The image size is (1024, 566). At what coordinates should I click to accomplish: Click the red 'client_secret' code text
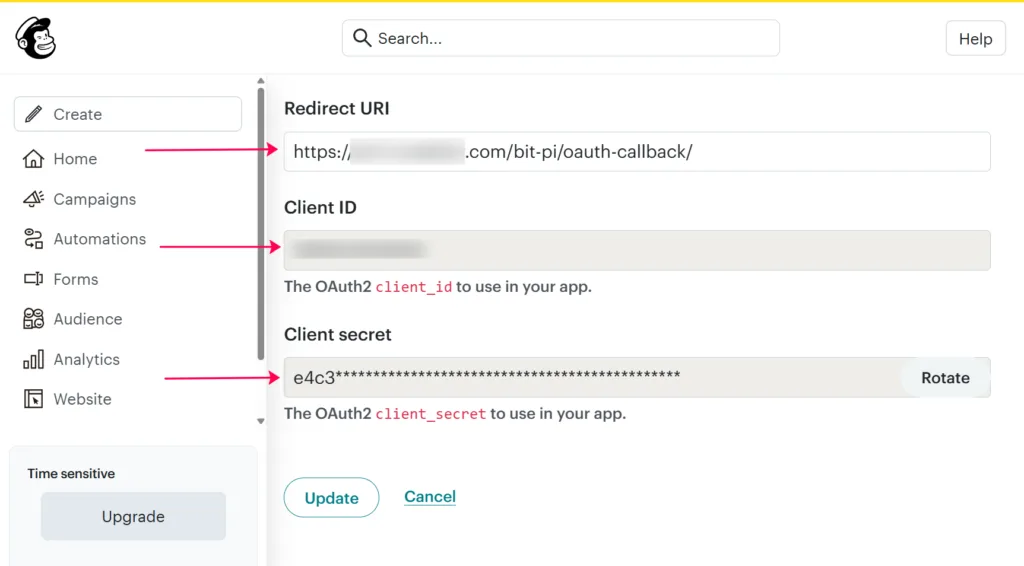pos(430,414)
